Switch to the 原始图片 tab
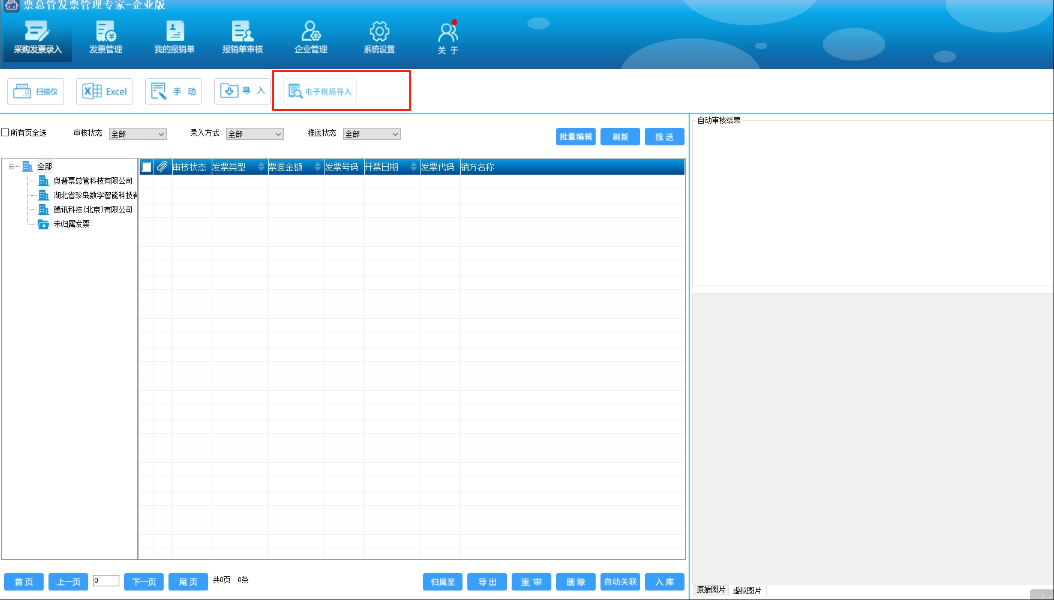The height and width of the screenshot is (600, 1054). click(x=711, y=591)
